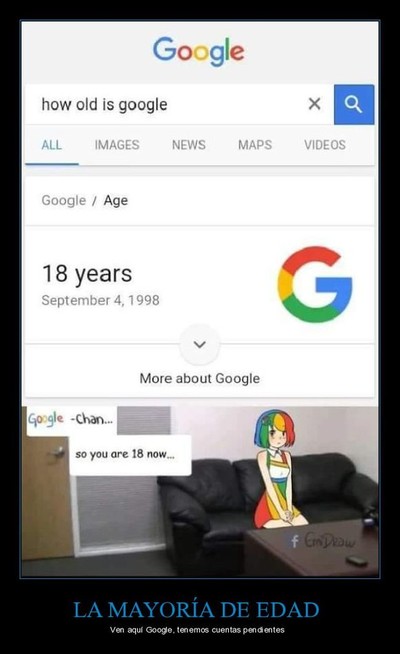Switch to the News tab
The width and height of the screenshot is (400, 654).
tap(189, 145)
